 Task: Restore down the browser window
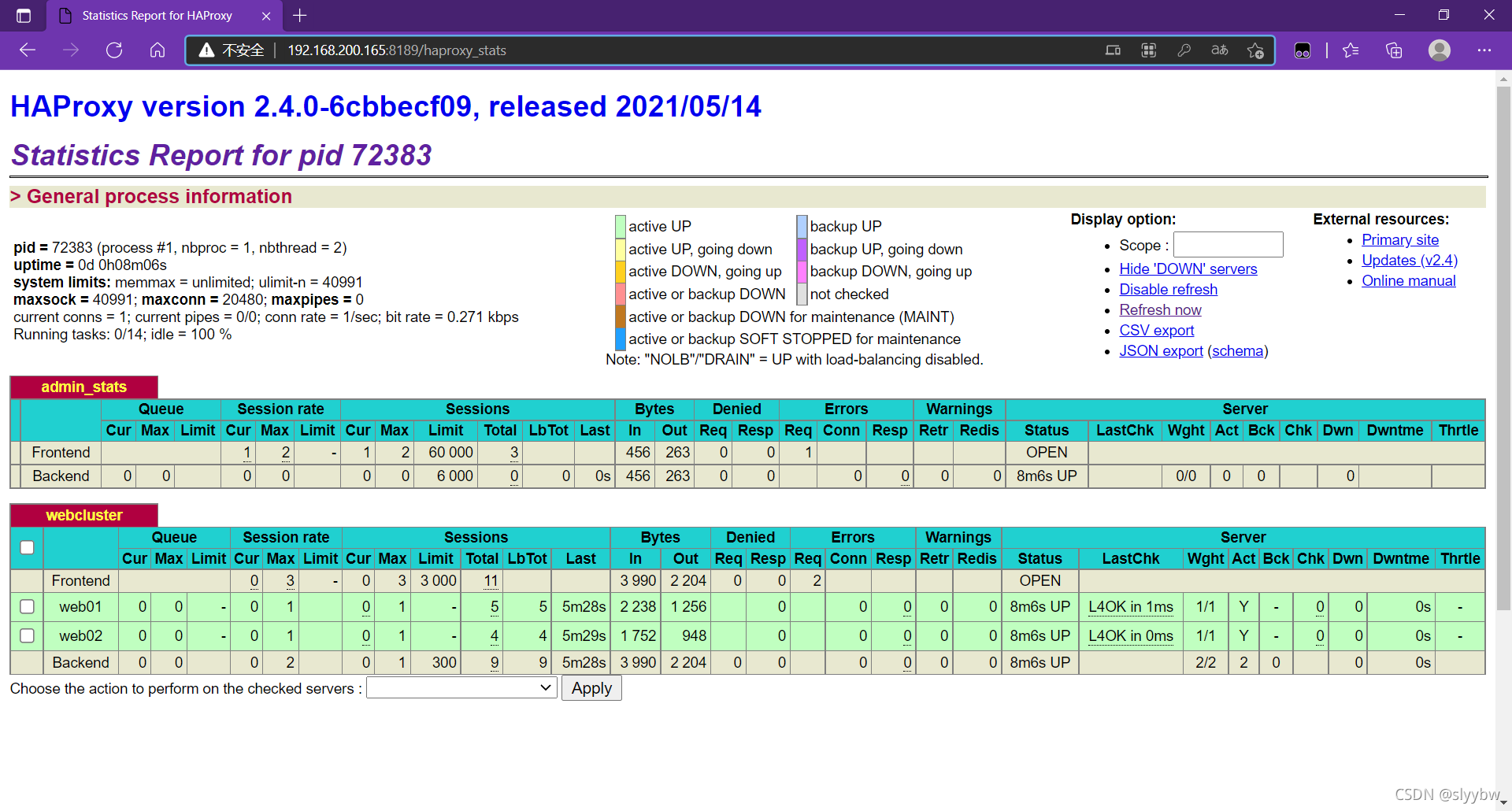coord(1443,15)
